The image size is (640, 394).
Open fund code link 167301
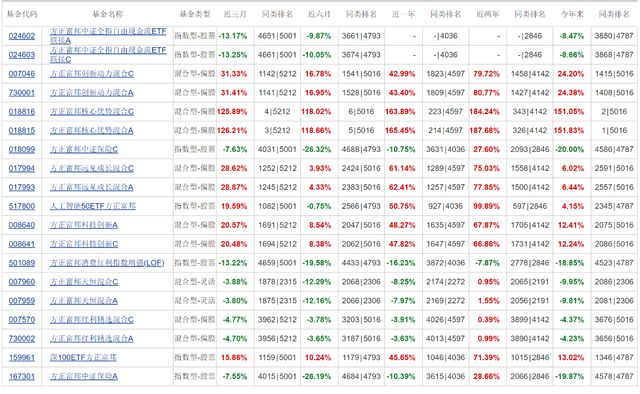[22, 376]
